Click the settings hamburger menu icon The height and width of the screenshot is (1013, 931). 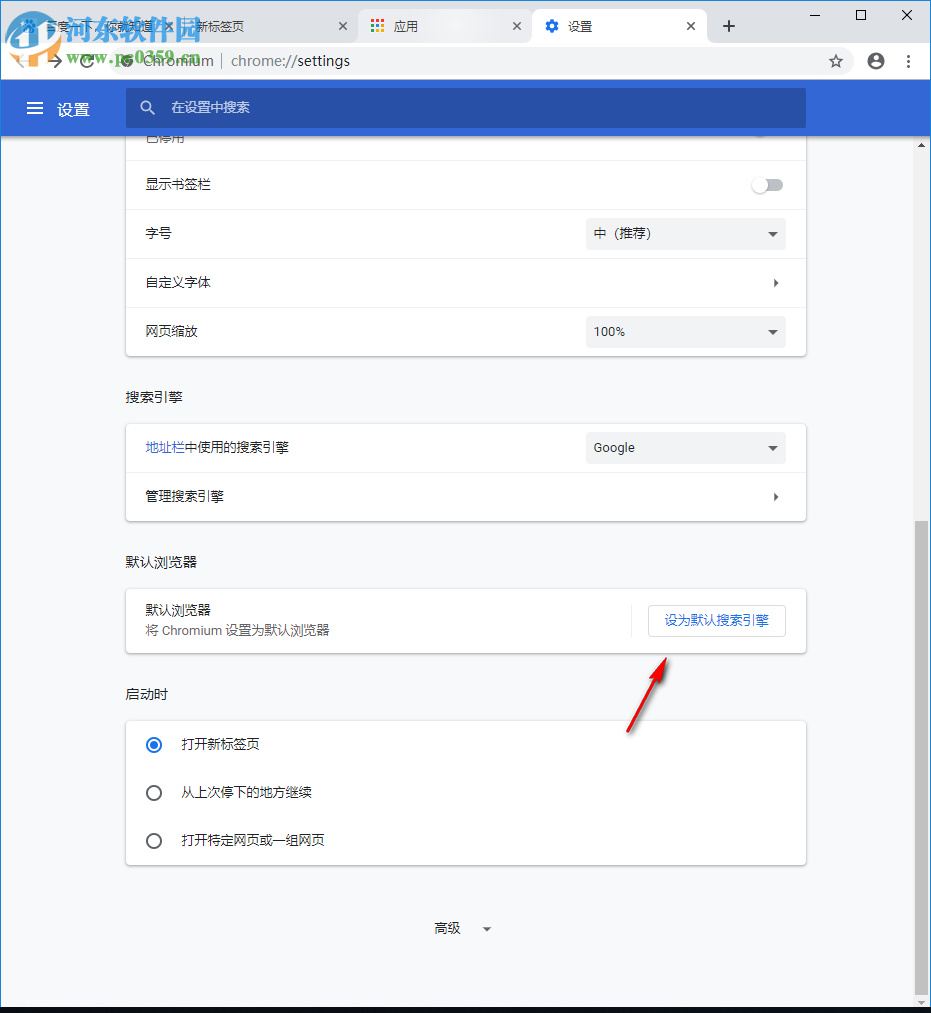tap(35, 109)
